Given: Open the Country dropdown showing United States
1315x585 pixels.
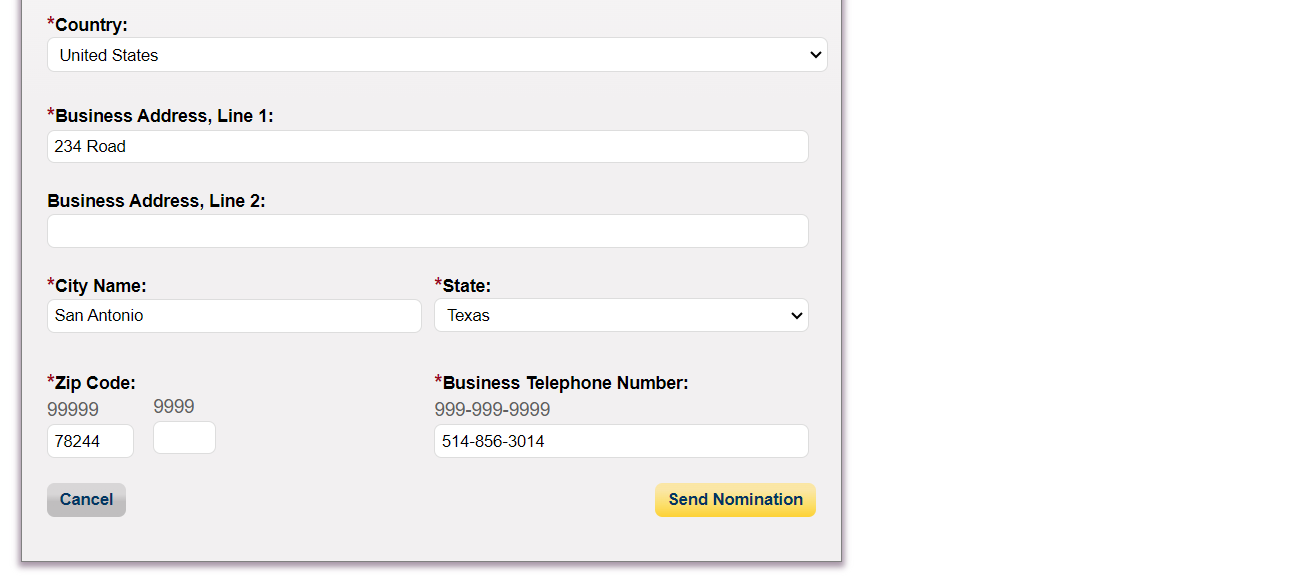Looking at the screenshot, I should click(x=437, y=55).
